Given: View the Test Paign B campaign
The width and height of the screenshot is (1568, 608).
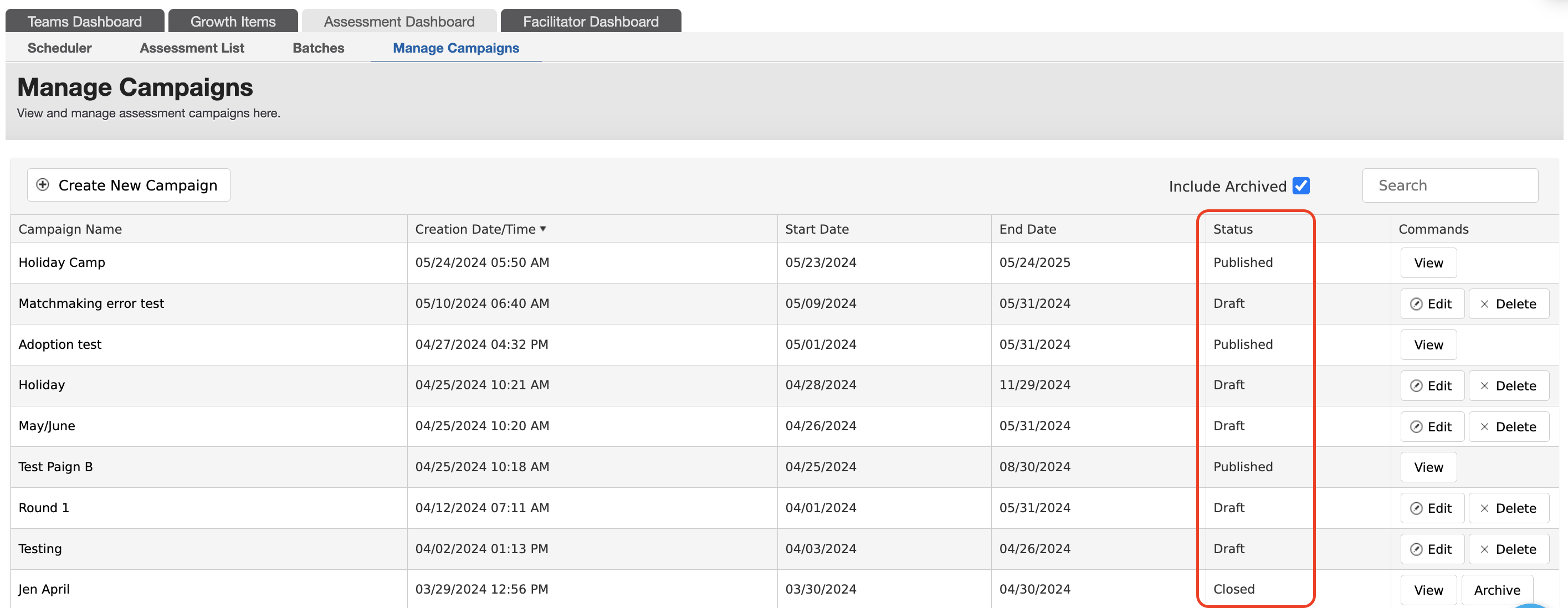Looking at the screenshot, I should (1428, 467).
